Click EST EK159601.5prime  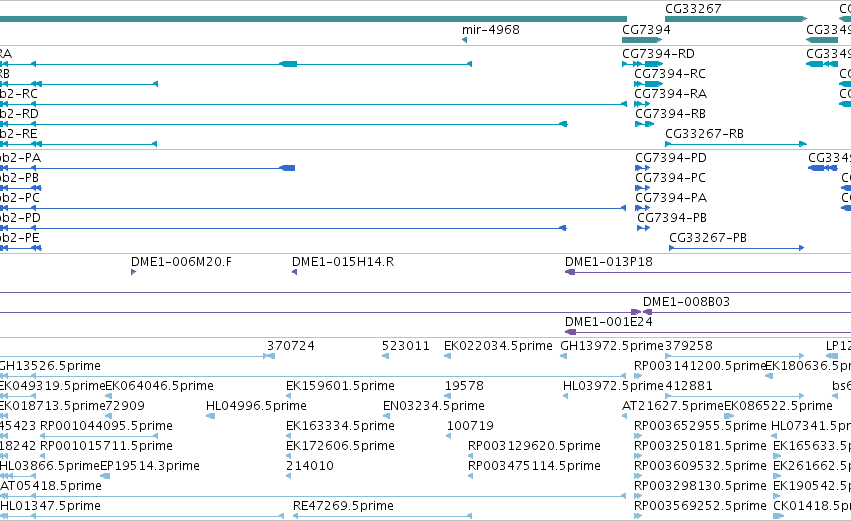[x=340, y=386]
